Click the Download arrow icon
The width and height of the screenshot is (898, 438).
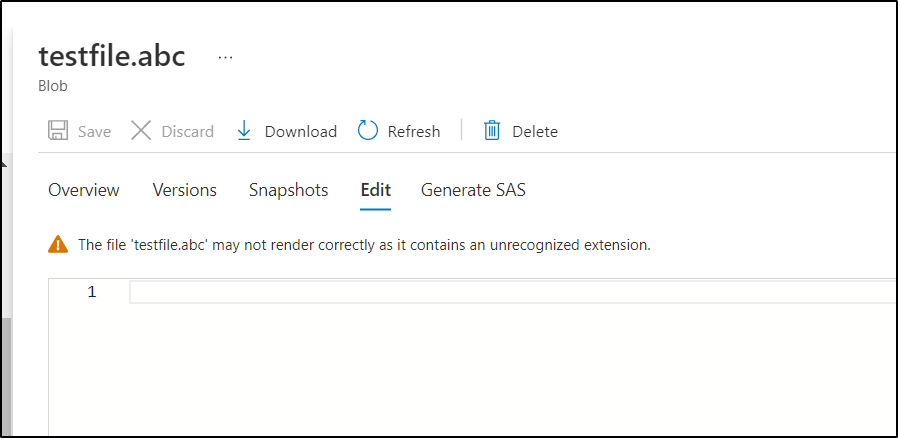(x=244, y=131)
